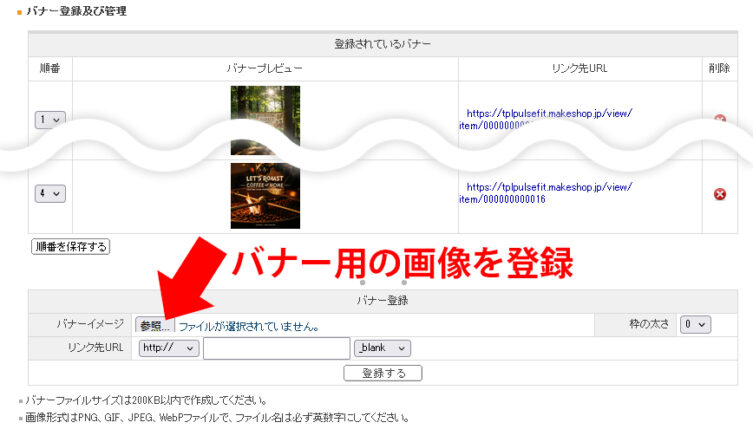This screenshot has height=429, width=753.
Task: Click the ファイルが選択されていません file label
Action: click(x=249, y=326)
